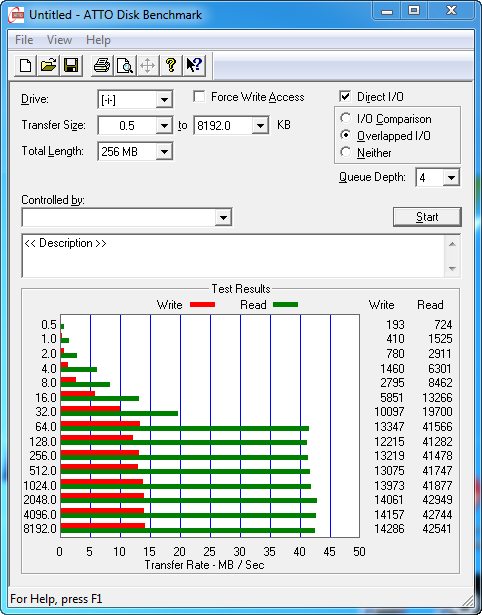Click the four-arrow move toolbar icon
Screen dimensions: 482x615
click(x=147, y=65)
